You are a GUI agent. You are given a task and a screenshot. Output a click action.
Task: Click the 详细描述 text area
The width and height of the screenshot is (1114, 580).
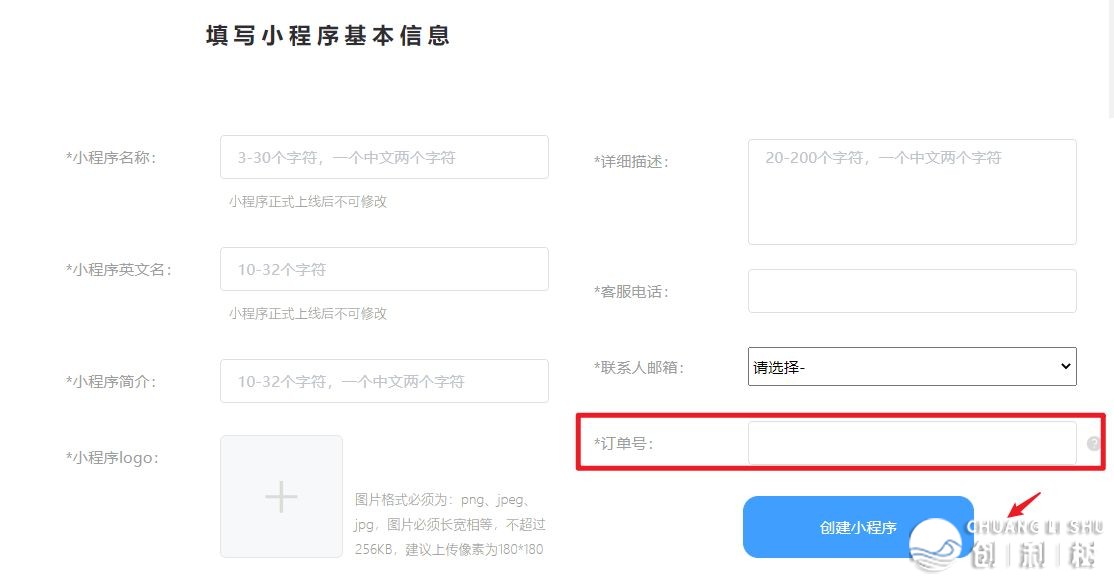pos(911,192)
